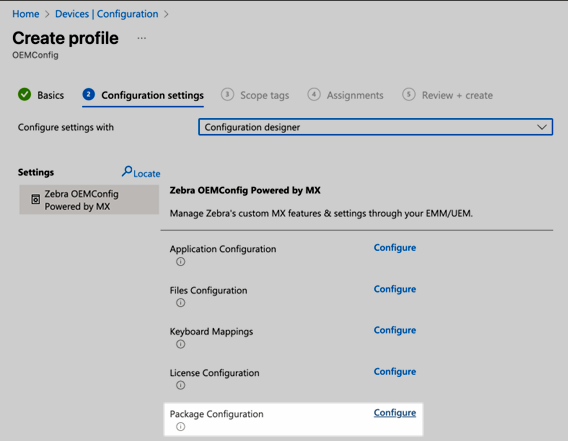Click the Locate magnifier icon

point(127,171)
